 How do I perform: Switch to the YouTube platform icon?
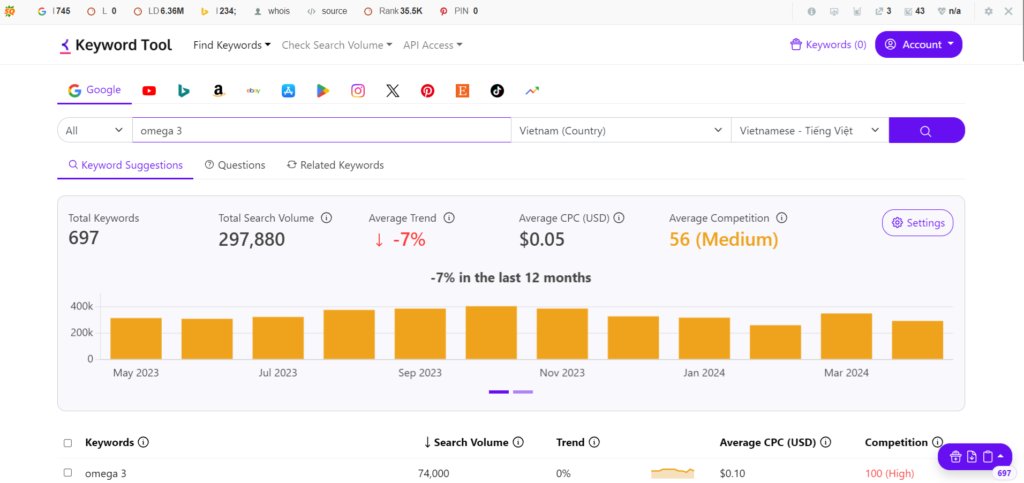click(x=149, y=91)
